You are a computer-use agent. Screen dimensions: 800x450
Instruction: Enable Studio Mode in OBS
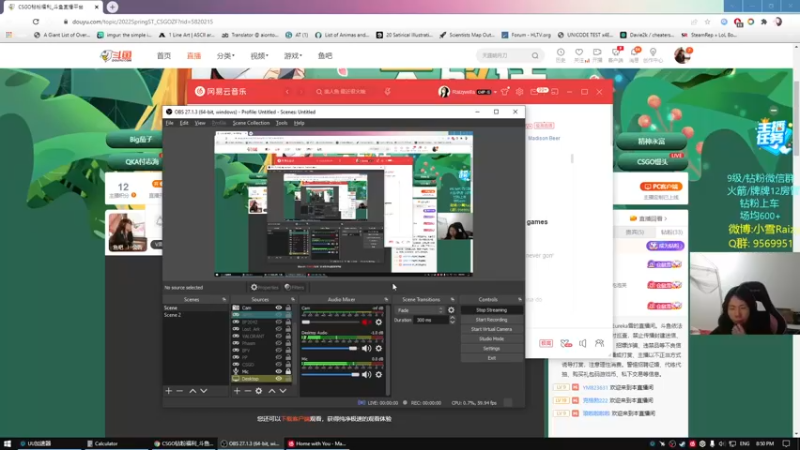click(491, 339)
